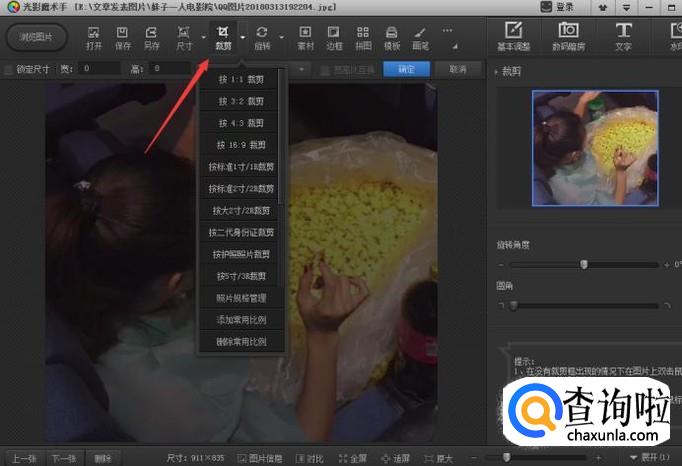682x466 pixels.
Task: Select the 画笔 (Brush) tool
Action: click(419, 38)
